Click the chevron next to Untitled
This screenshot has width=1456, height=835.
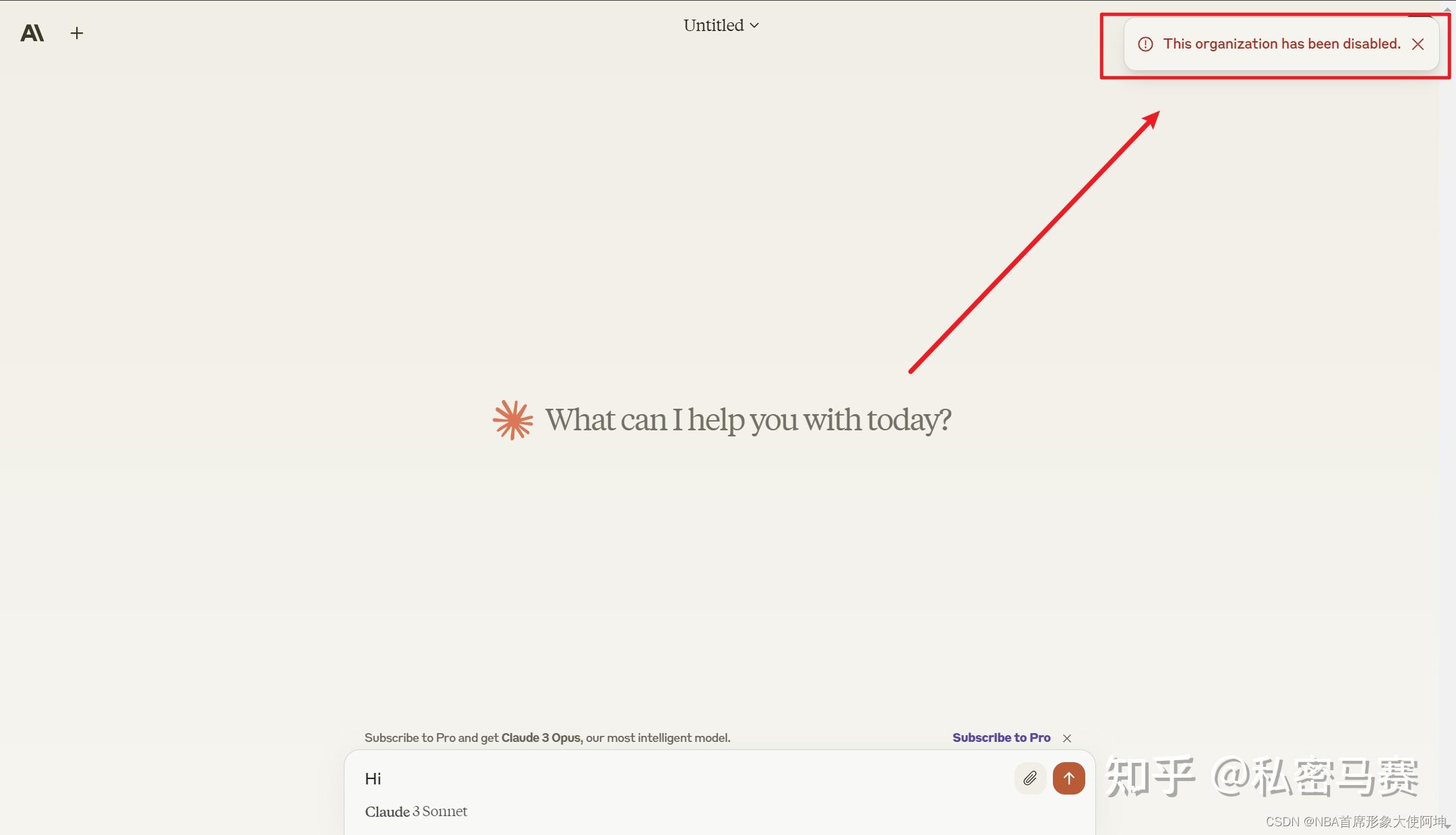click(754, 26)
